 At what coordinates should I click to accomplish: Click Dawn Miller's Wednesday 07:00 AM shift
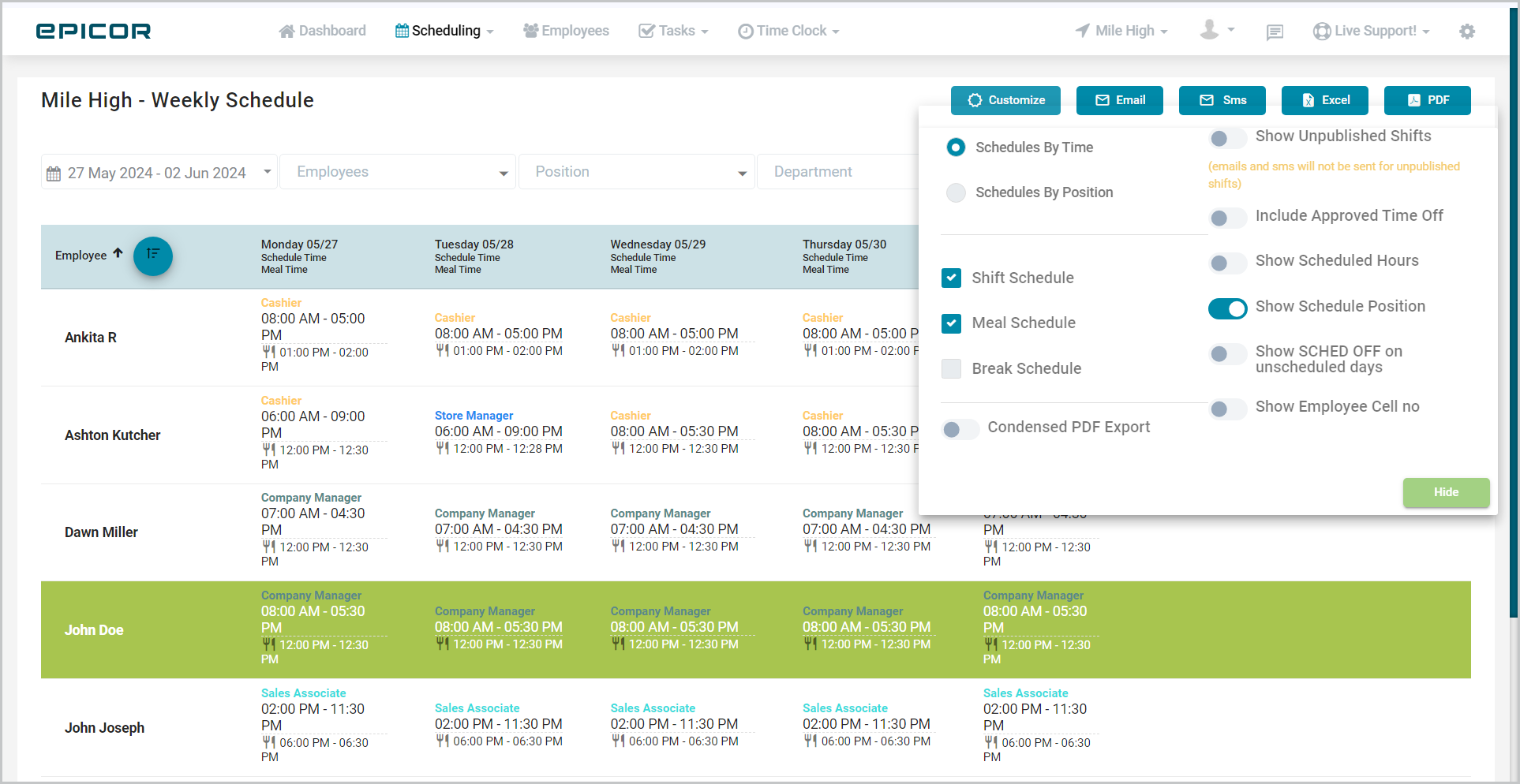click(674, 529)
